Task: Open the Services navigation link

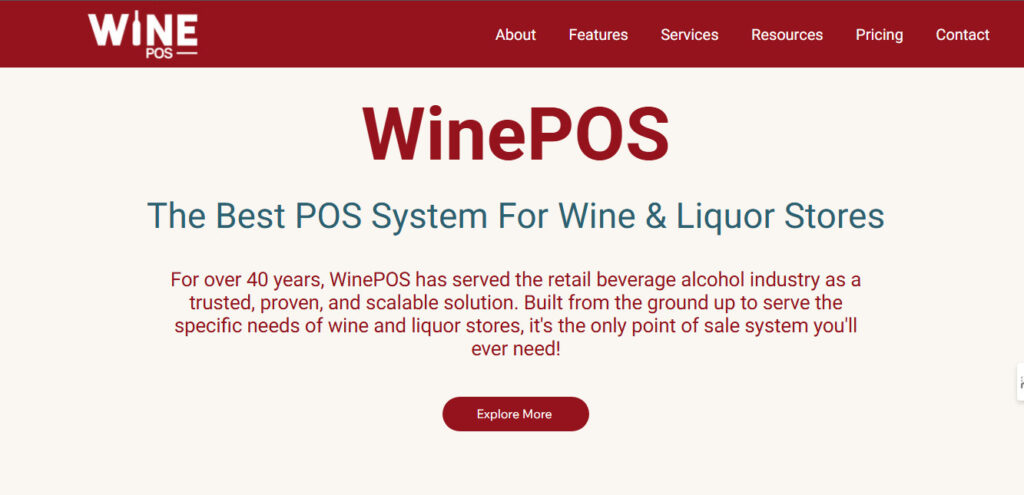Action: [689, 35]
